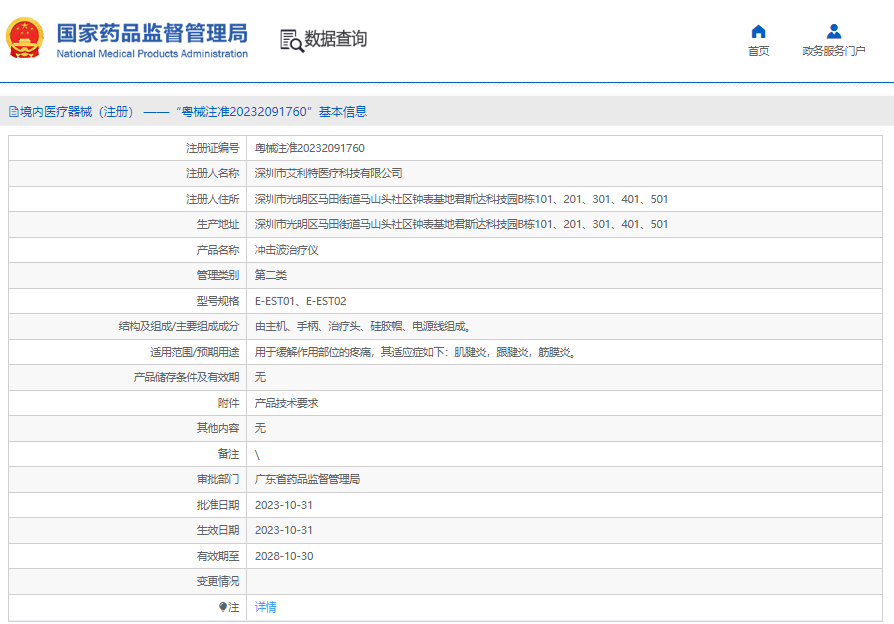Click the 基本信息 heading text
Screen dimensions: 894x624
click(343, 112)
